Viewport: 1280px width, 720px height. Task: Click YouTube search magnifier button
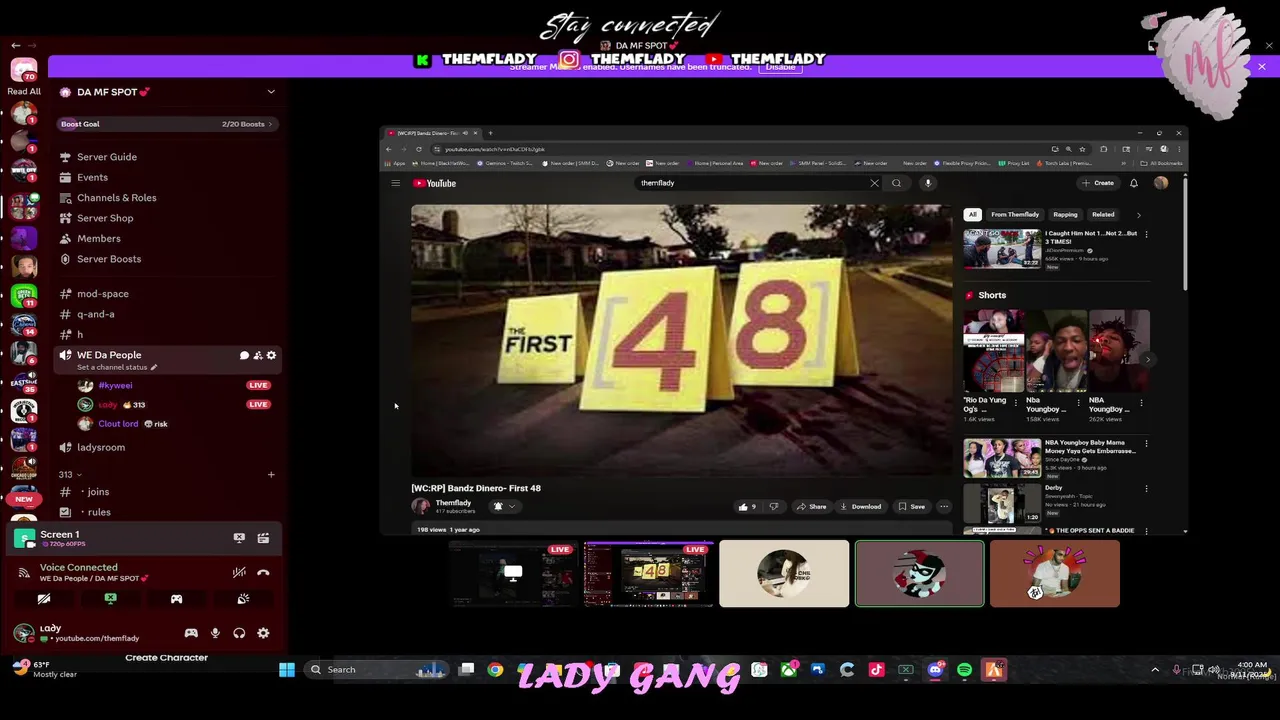[x=896, y=183]
